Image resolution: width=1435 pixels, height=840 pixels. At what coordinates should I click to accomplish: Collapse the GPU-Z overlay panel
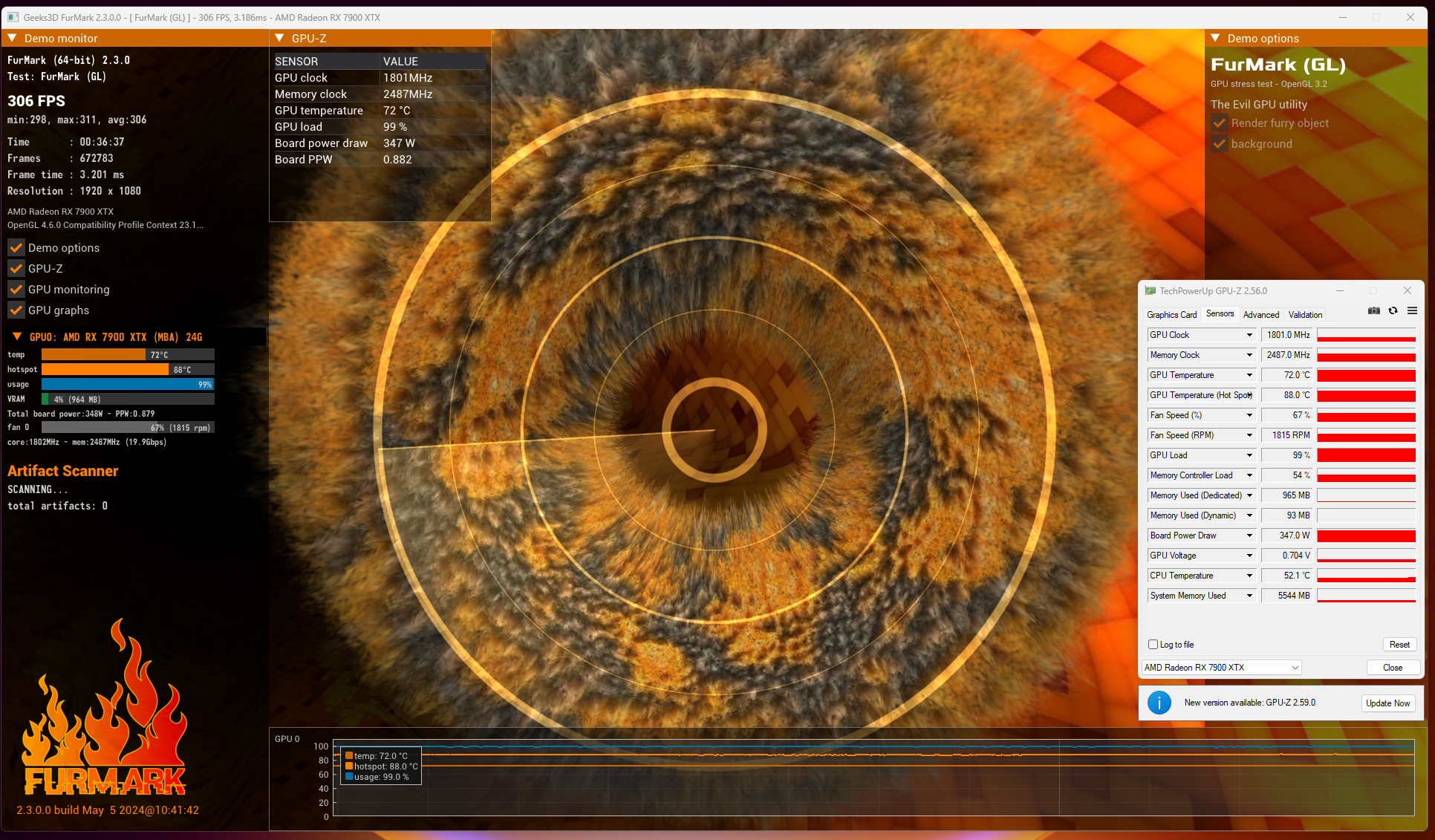point(279,38)
